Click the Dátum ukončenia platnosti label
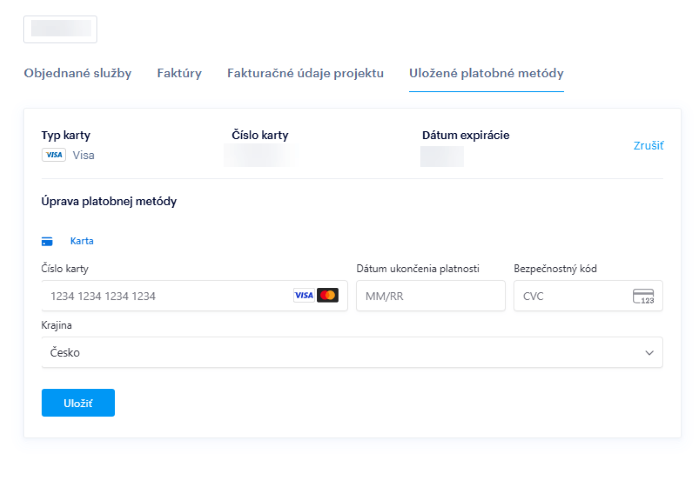The image size is (700, 482). (418, 269)
